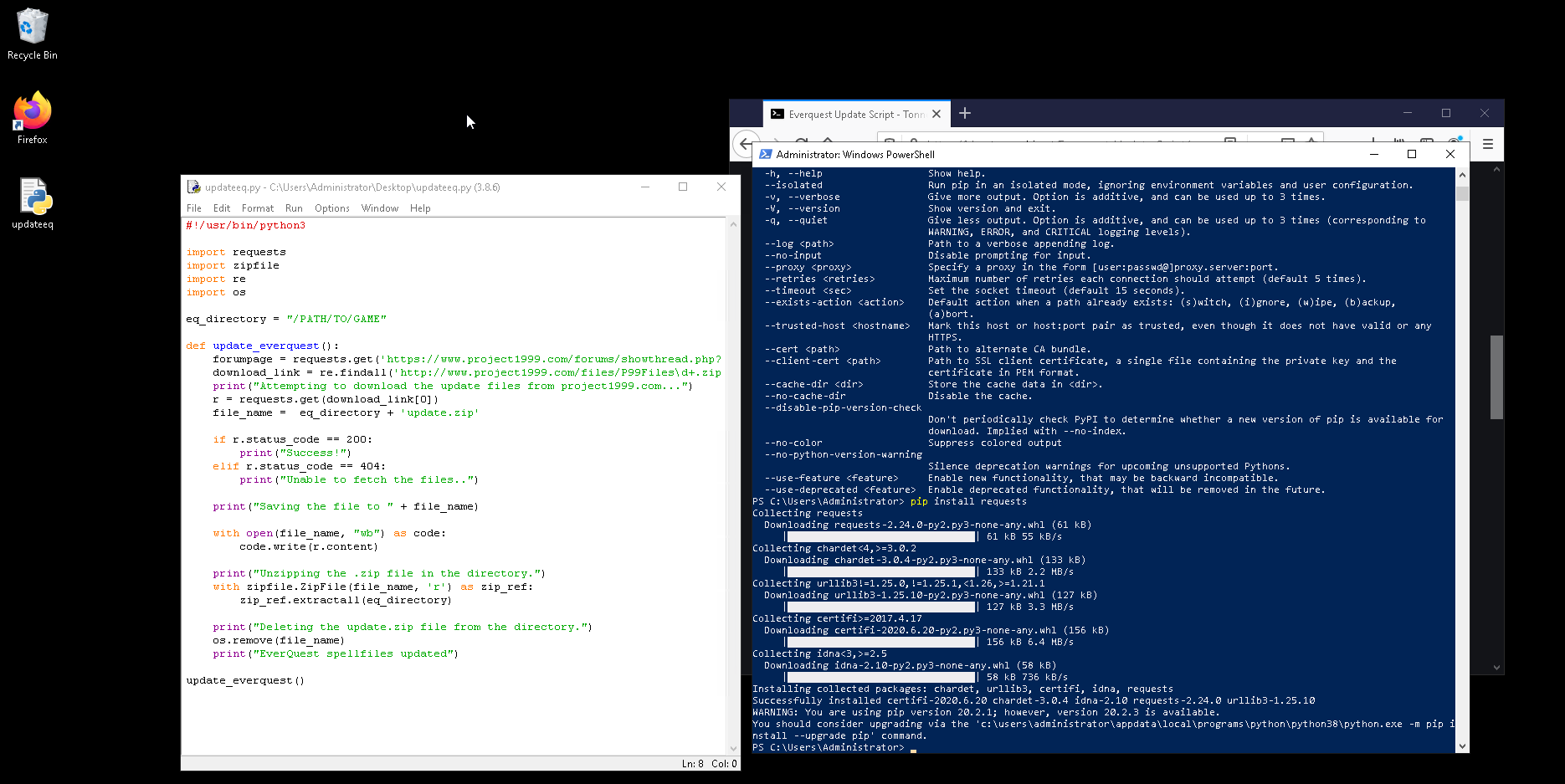
Task: Click the 'import zipfile' line
Action: [x=233, y=266]
